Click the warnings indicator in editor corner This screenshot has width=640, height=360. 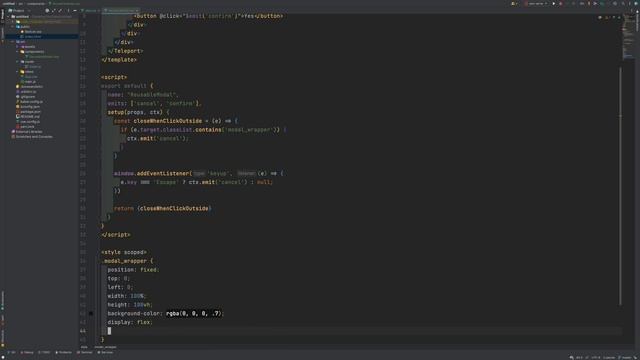609,18
